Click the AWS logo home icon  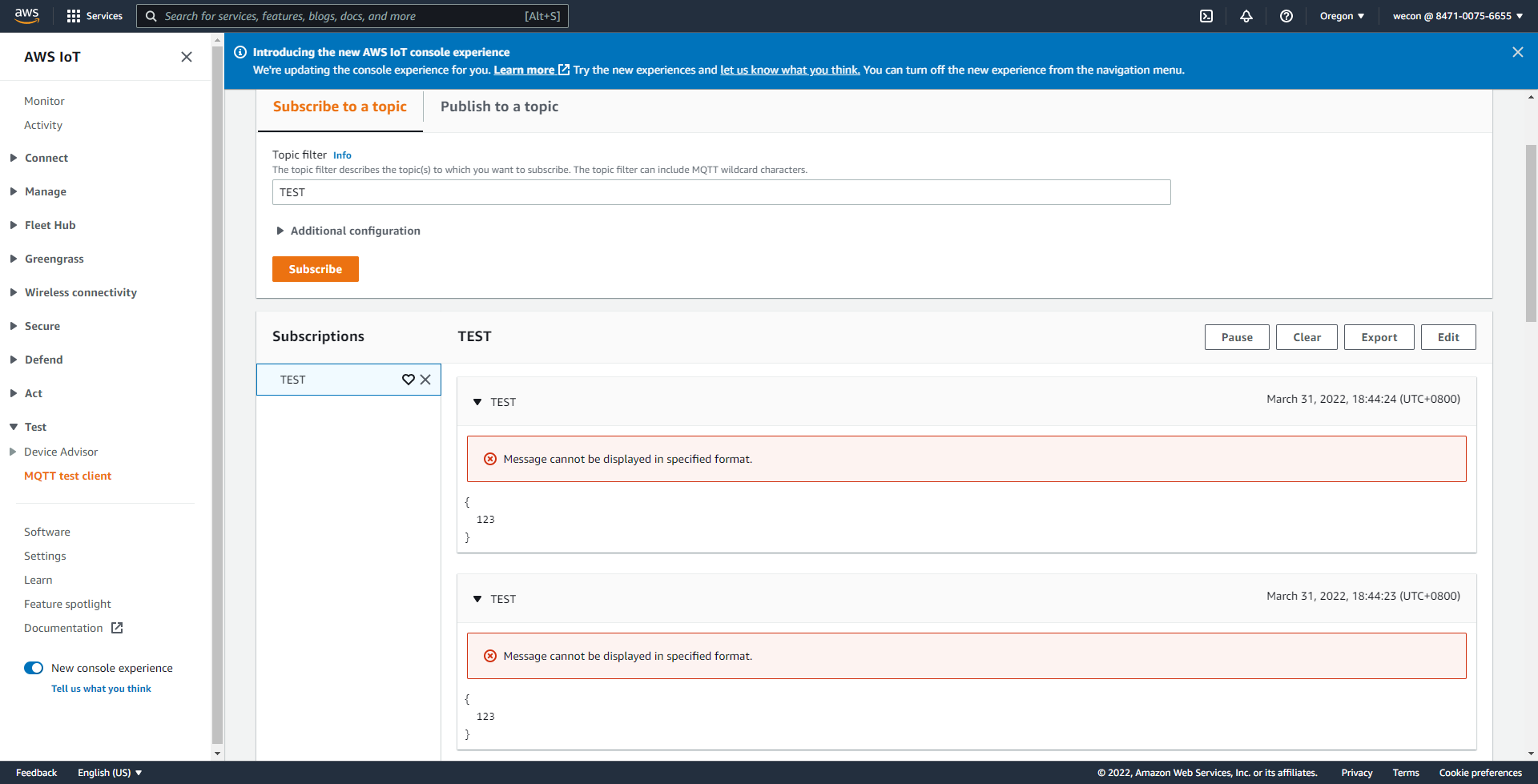(26, 16)
